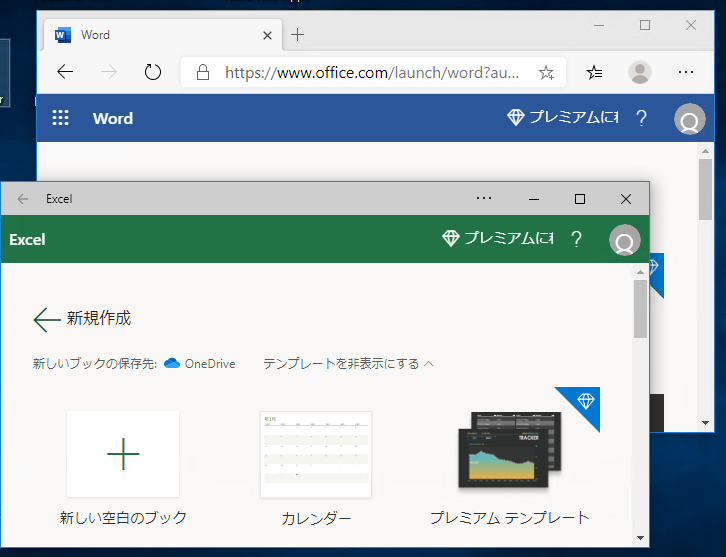Minimize the Excel window

pyautogui.click(x=534, y=199)
